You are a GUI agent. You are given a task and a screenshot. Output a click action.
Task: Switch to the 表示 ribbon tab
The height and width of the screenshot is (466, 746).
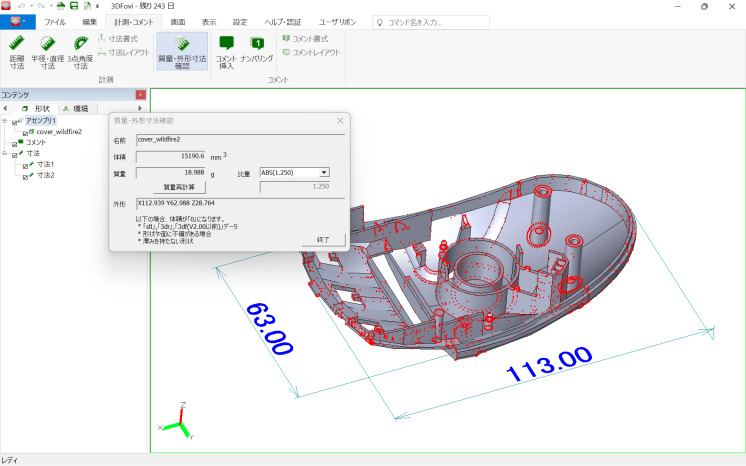point(208,22)
